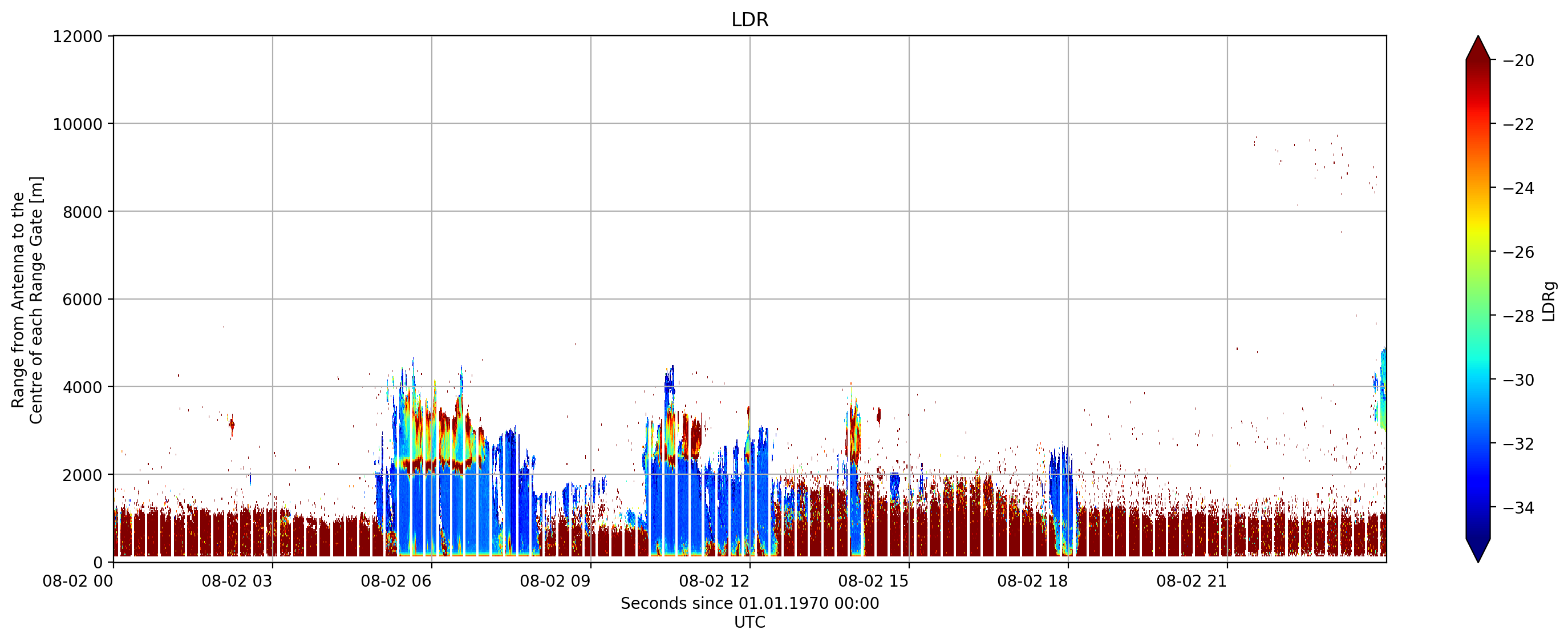Click the x-axis tick label "08-02 00"
This screenshot has width=1568, height=642.
(x=78, y=581)
